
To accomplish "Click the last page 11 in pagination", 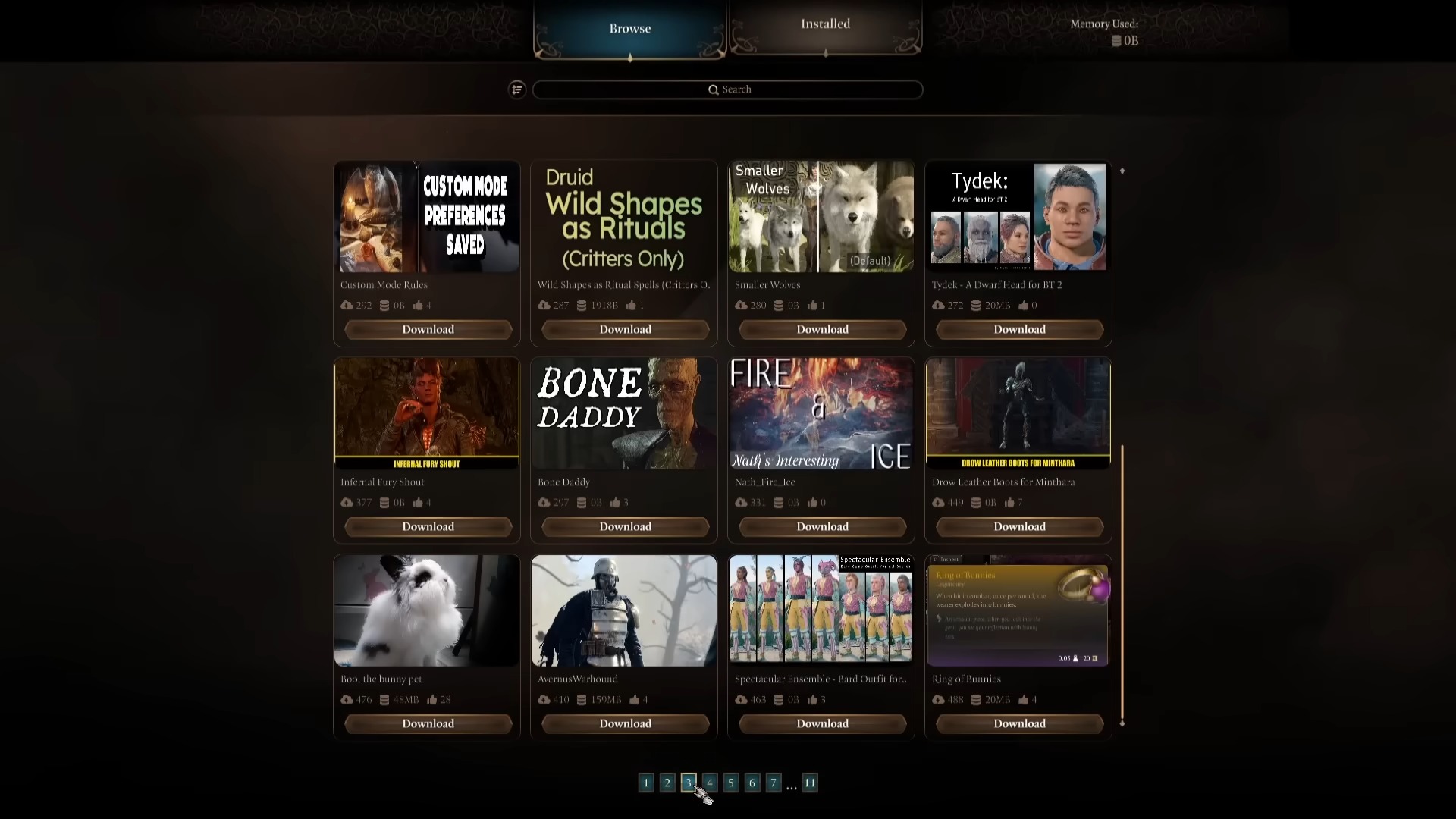I will (x=810, y=783).
